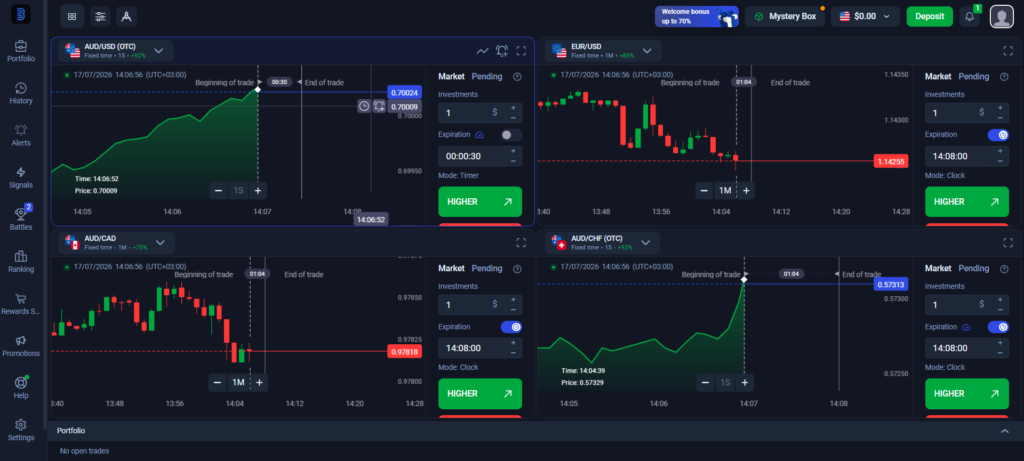Open notifications bell in top bar
Screen dimensions: 1024x461
click(969, 16)
